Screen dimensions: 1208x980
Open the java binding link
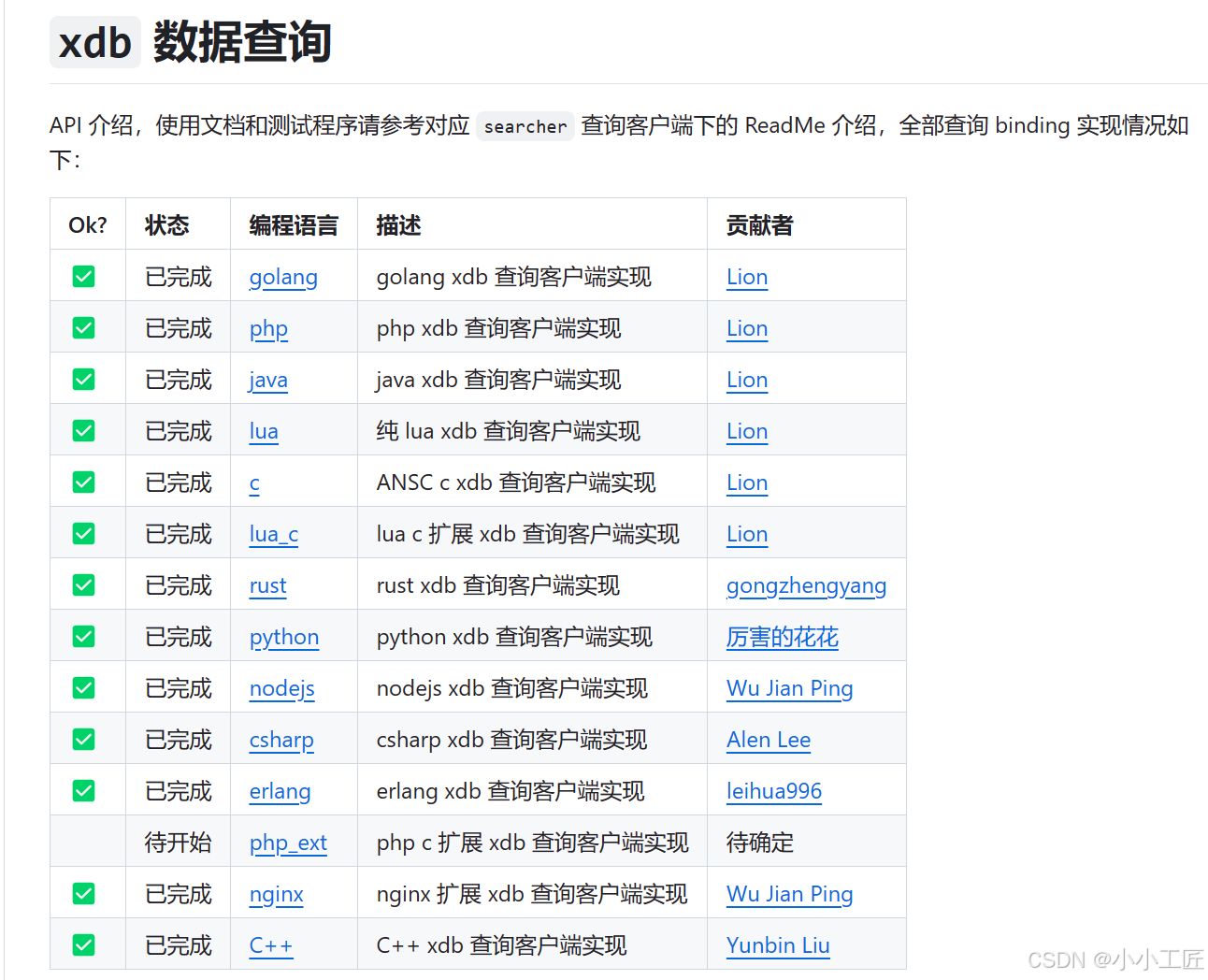268,380
